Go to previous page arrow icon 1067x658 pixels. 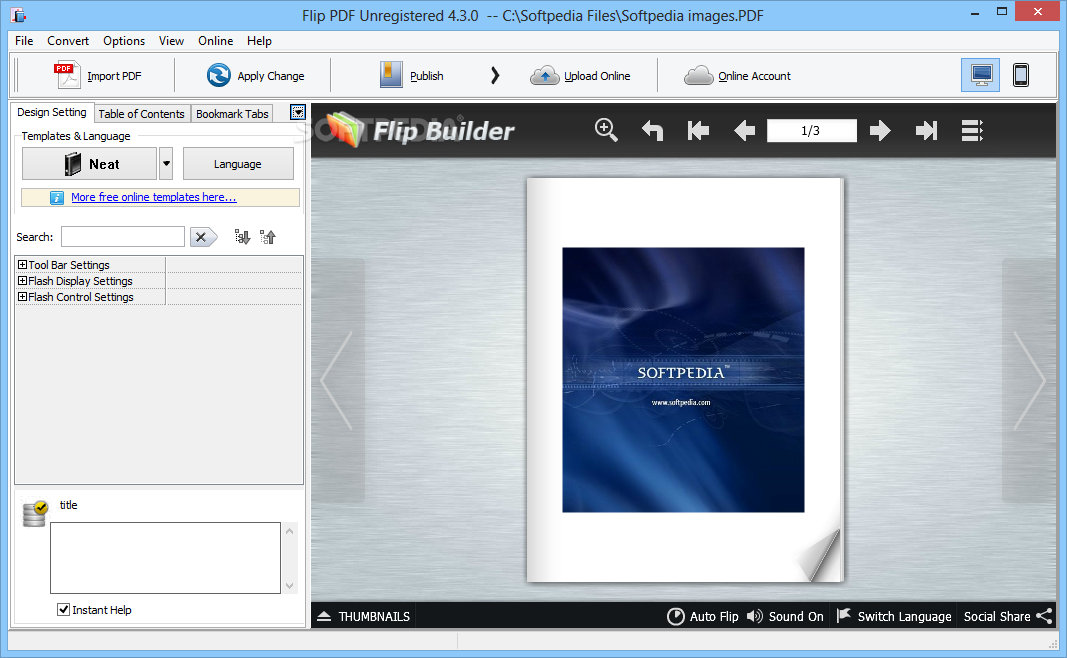744,130
